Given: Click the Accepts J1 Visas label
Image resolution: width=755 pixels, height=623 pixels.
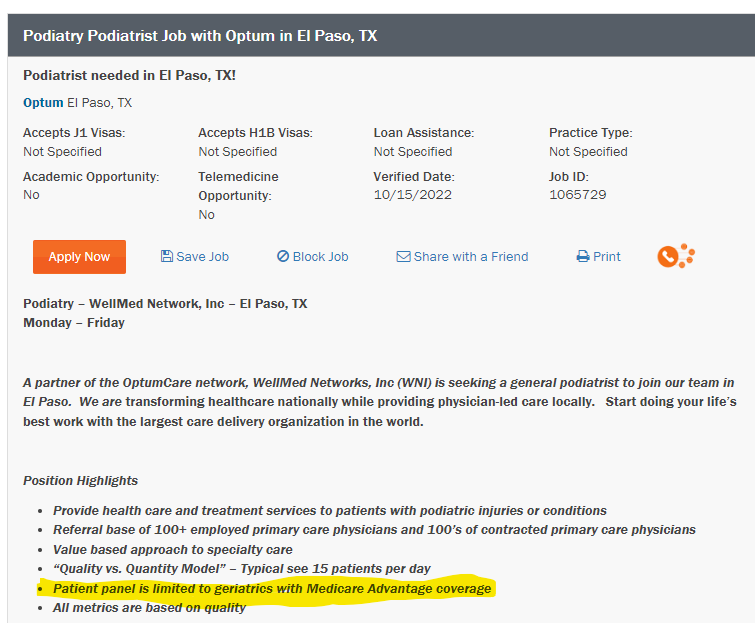Looking at the screenshot, I should pyautogui.click(x=74, y=132).
